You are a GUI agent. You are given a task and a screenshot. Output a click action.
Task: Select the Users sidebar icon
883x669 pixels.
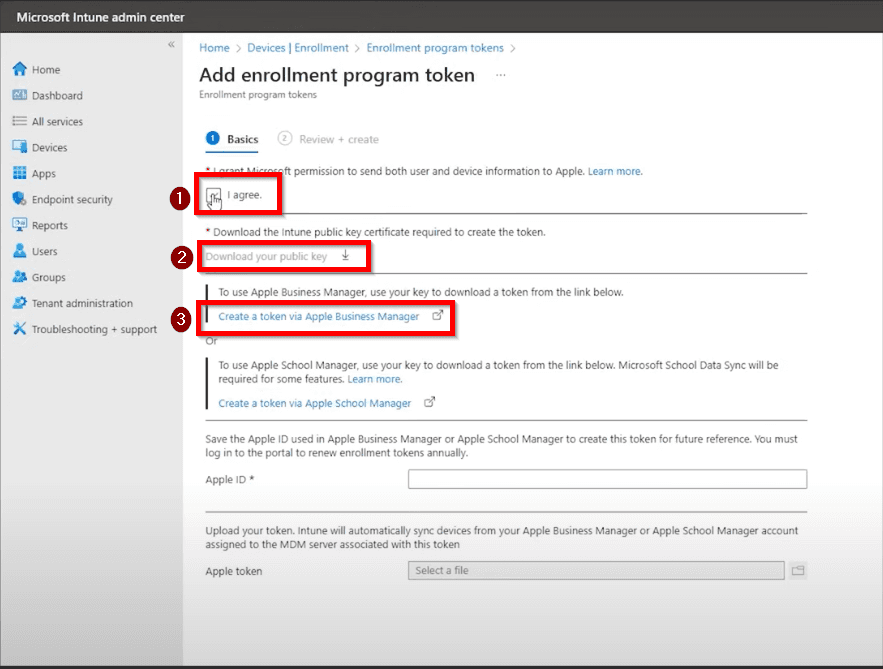coord(18,251)
